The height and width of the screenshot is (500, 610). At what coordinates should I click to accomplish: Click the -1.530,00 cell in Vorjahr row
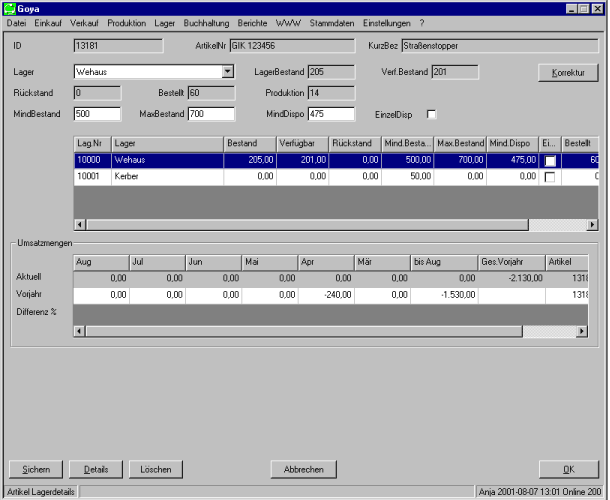tap(444, 295)
